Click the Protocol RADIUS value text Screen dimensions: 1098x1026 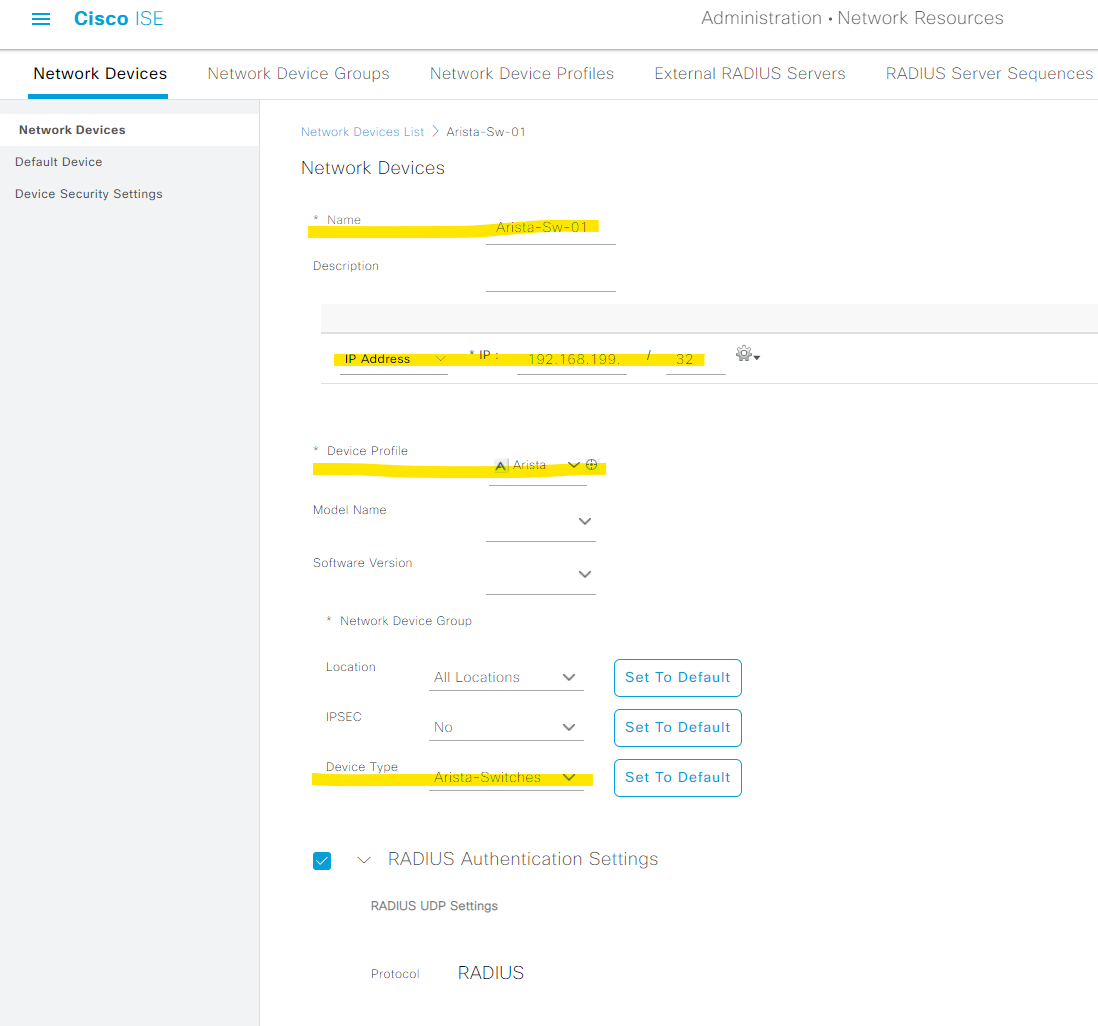coord(491,973)
